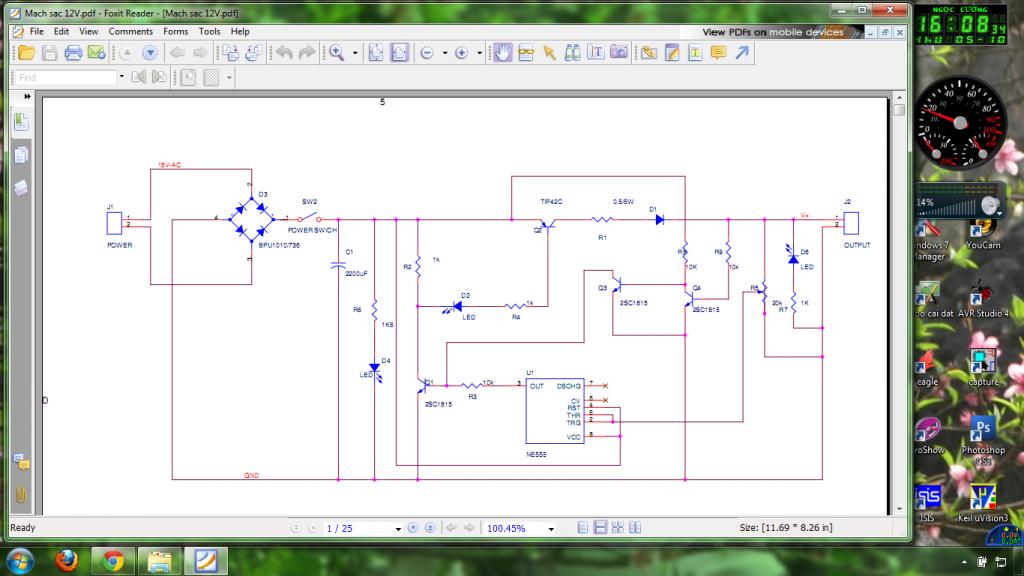Expand the zoom percentage dropdown in status bar
This screenshot has width=1024, height=576.
coord(550,528)
